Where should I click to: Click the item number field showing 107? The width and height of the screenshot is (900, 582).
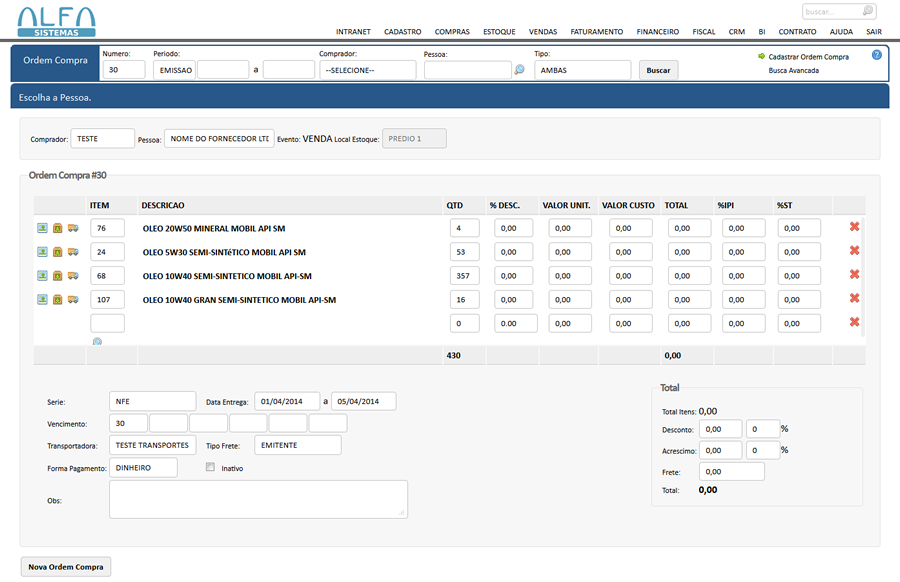[x=107, y=300]
